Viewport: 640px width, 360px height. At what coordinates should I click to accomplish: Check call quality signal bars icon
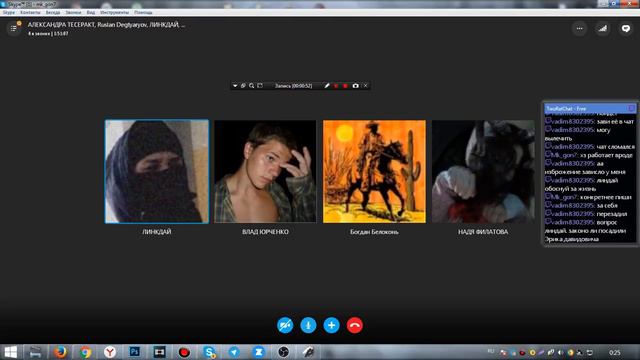[x=602, y=29]
